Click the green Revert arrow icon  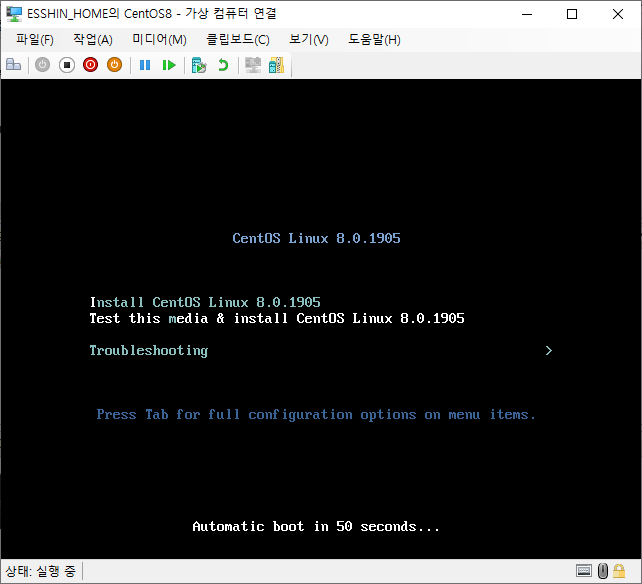223,65
